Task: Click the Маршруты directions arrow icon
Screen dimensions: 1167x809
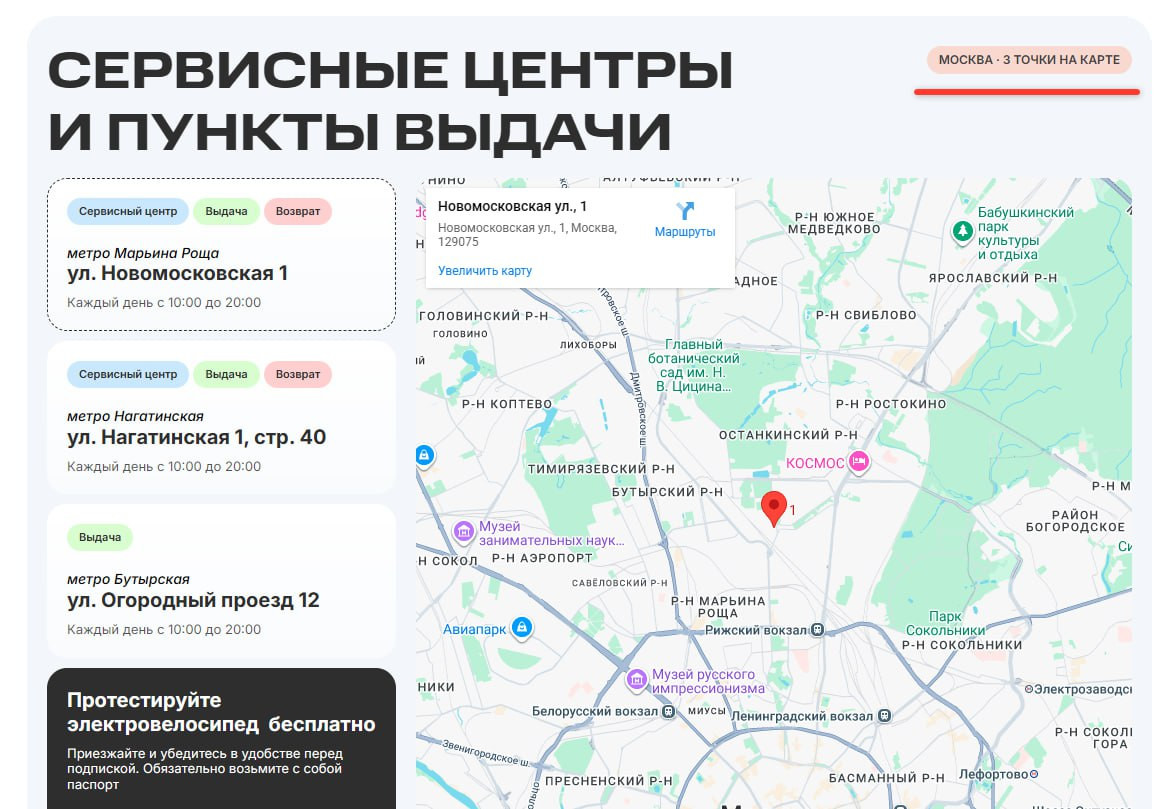Action: point(685,211)
